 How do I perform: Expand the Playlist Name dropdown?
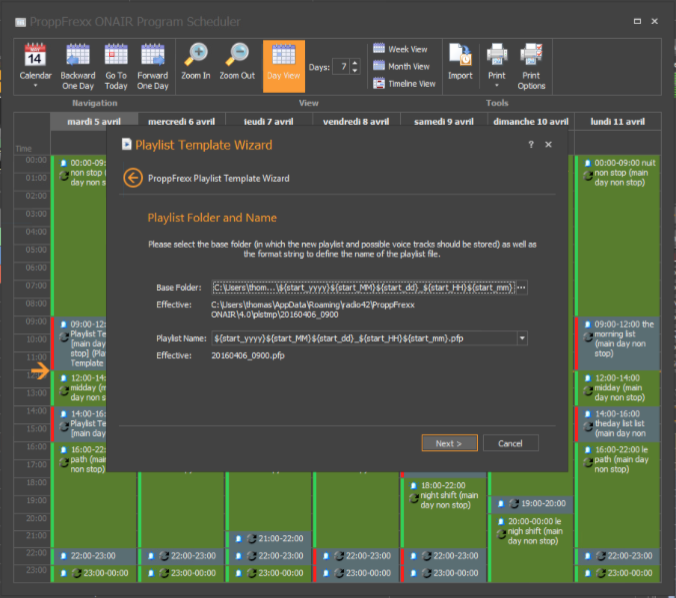coord(522,338)
